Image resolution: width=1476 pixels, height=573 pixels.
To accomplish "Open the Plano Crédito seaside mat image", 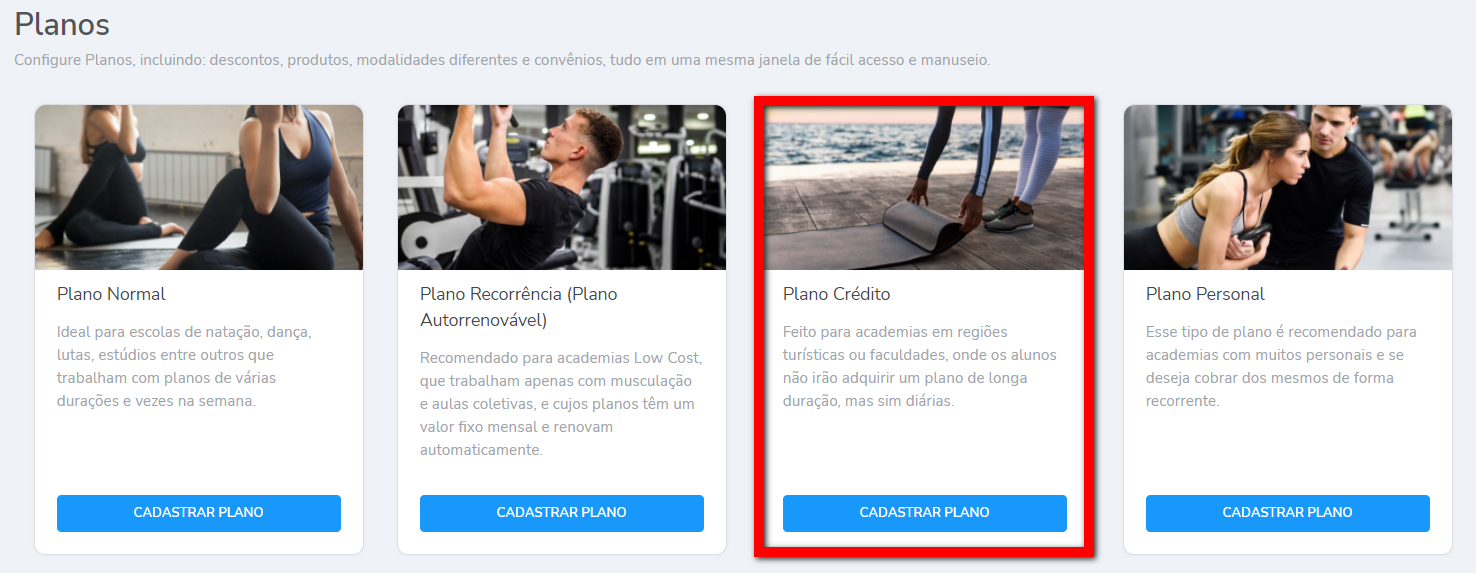I will [925, 187].
